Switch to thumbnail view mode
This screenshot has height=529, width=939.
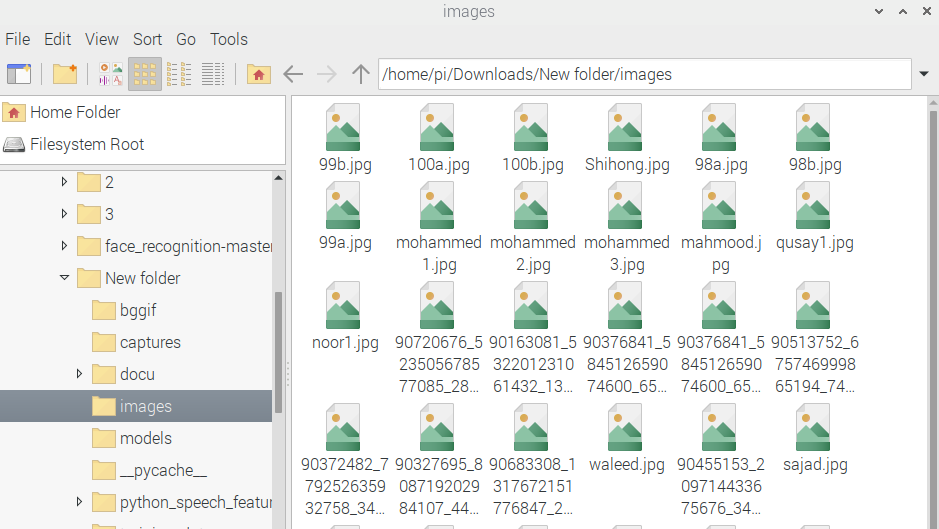(111, 74)
